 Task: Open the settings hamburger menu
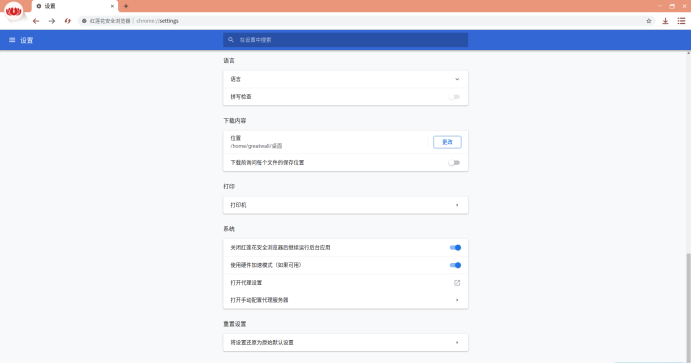(x=12, y=40)
